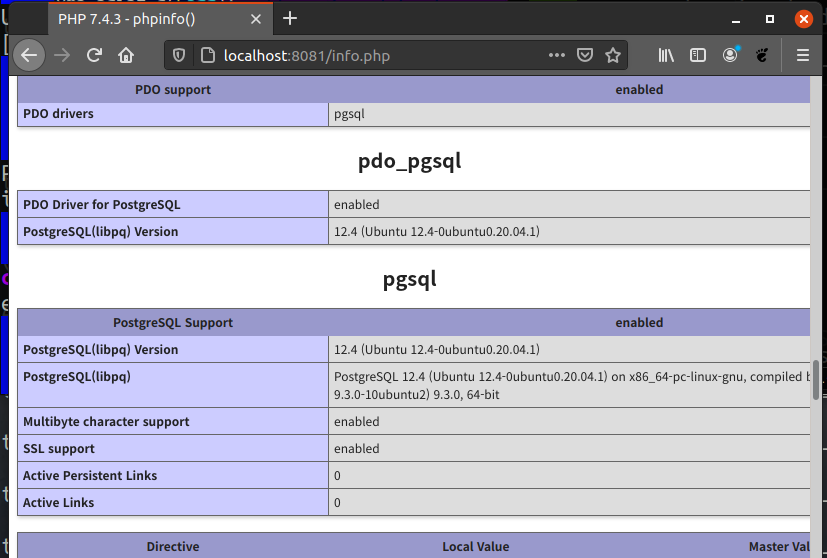Click the Master Value column header
Image resolution: width=827 pixels, height=558 pixels.
tap(780, 546)
